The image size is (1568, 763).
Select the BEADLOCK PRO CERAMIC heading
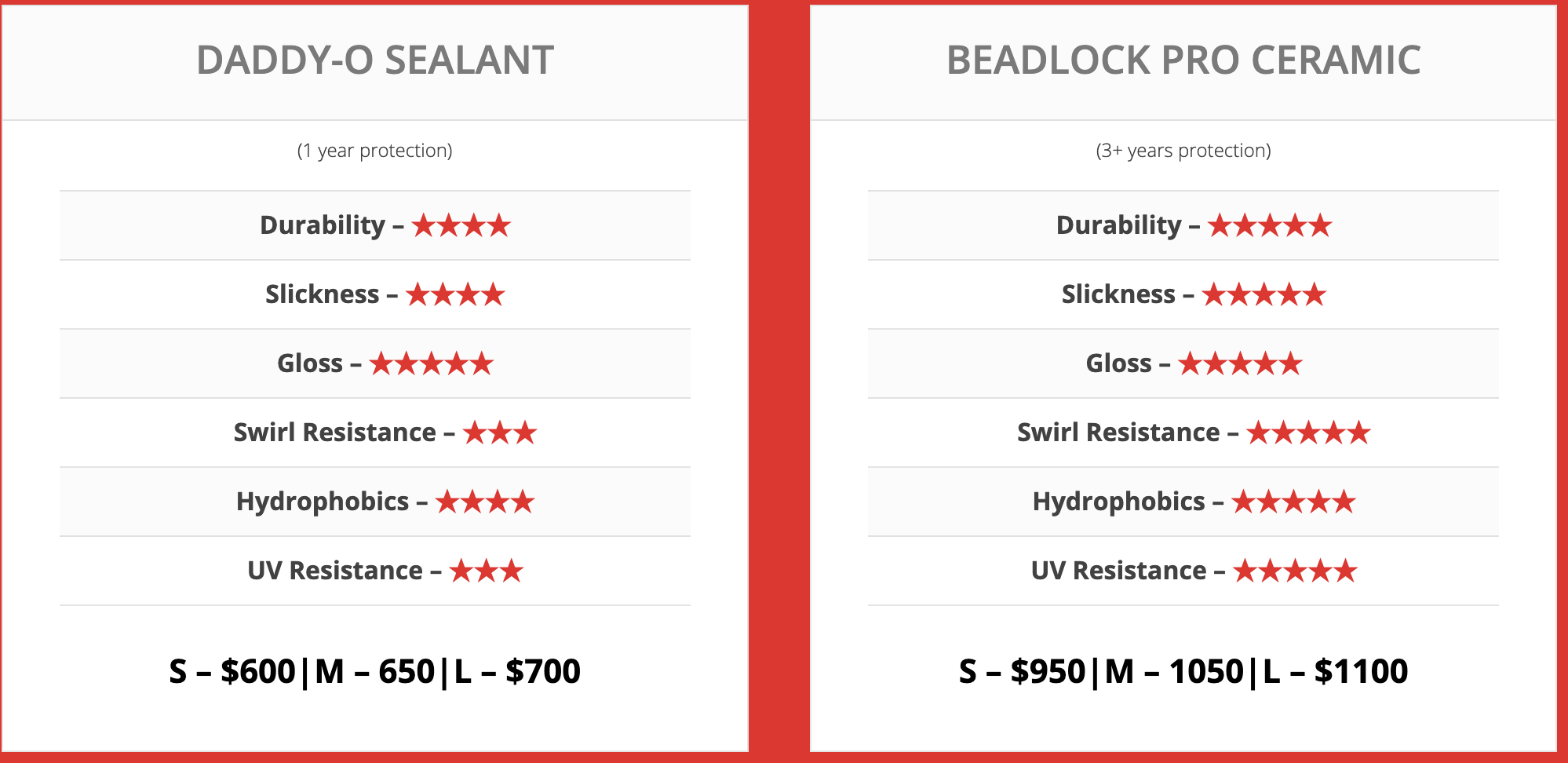tap(1183, 60)
